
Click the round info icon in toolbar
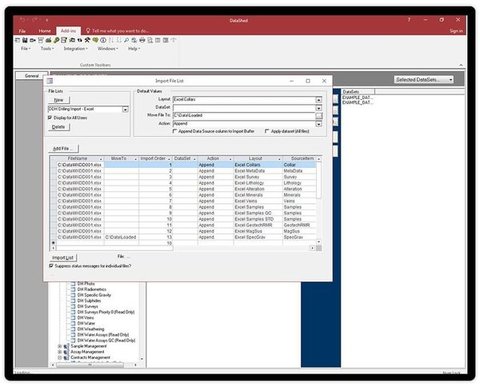pyautogui.click(x=103, y=40)
